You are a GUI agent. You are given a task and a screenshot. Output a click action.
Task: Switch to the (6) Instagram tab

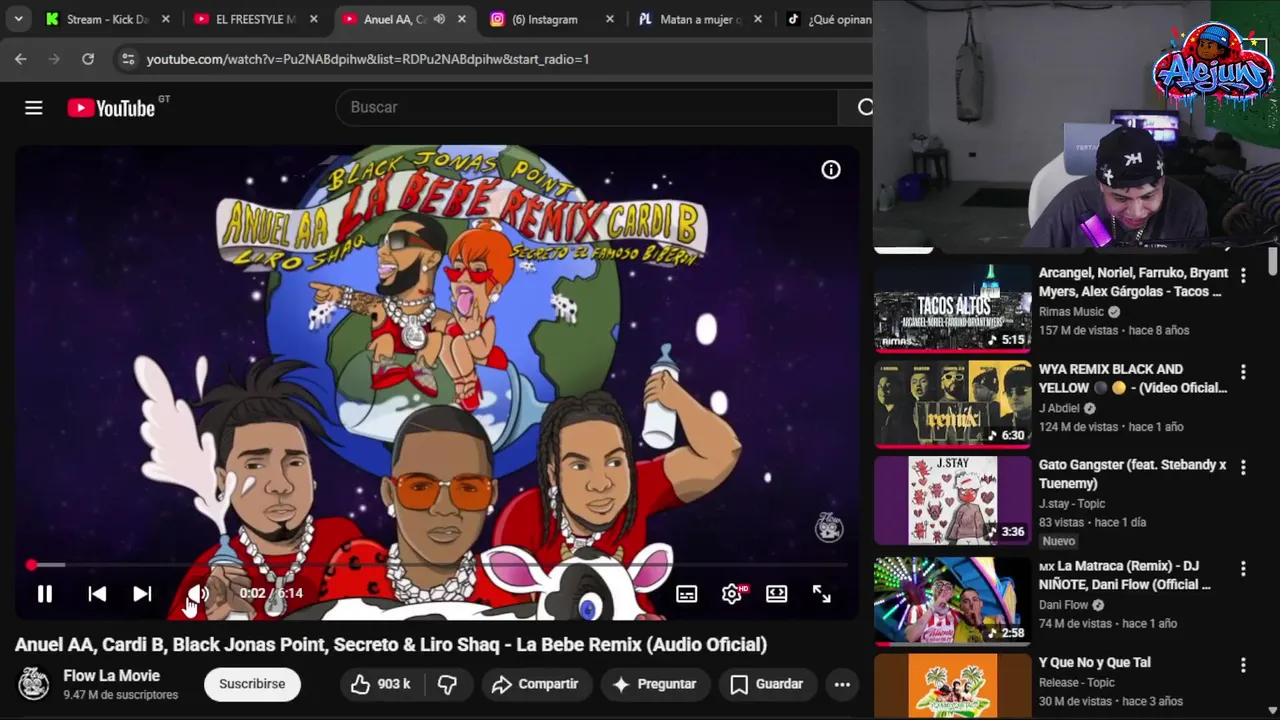click(548, 19)
